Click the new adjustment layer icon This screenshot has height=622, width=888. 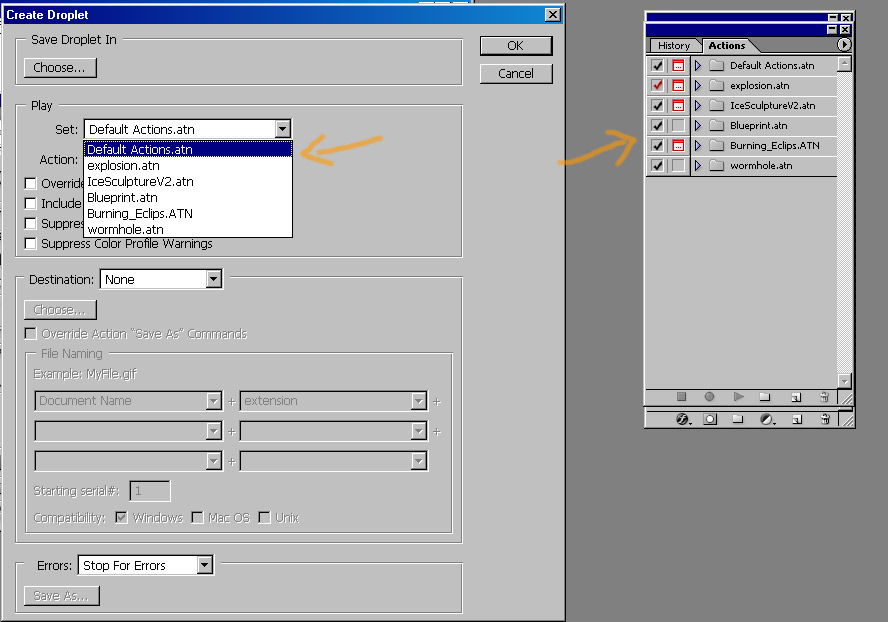coord(766,420)
